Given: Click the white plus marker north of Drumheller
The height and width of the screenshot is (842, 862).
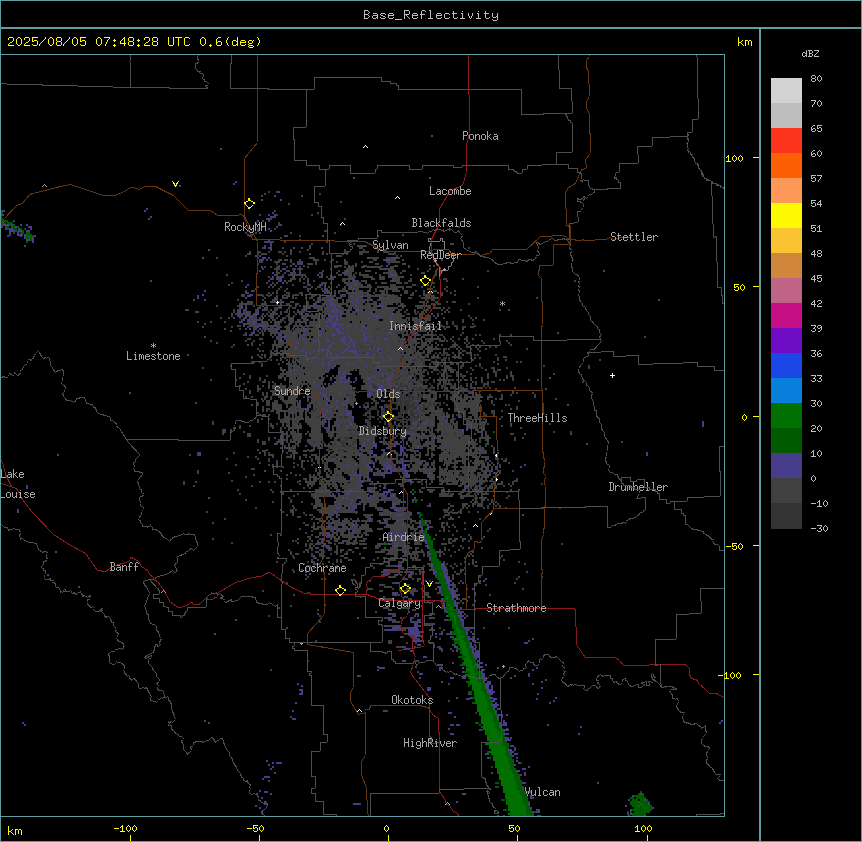Looking at the screenshot, I should (612, 375).
